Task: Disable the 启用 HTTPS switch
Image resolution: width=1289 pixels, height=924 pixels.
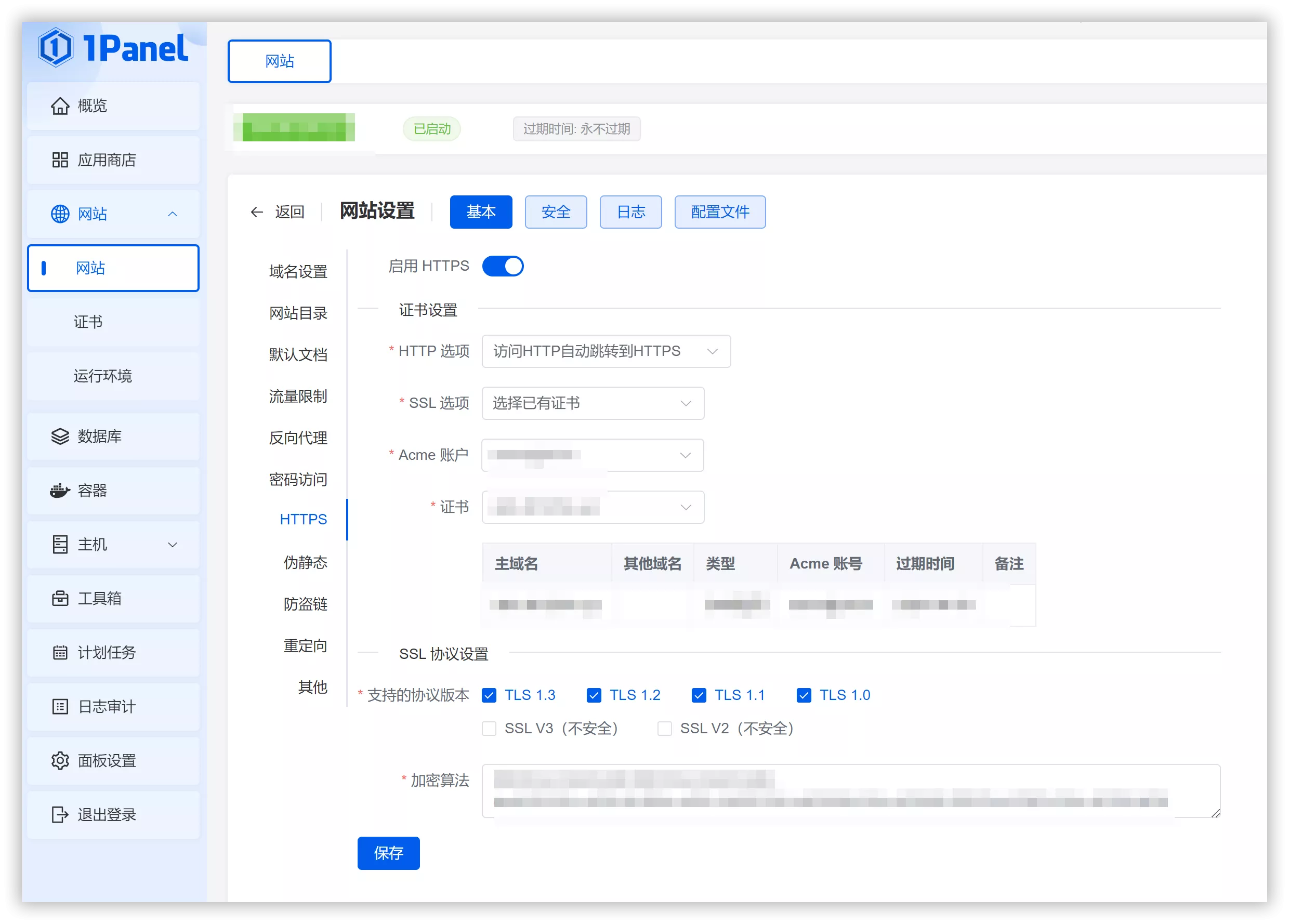Action: point(503,266)
